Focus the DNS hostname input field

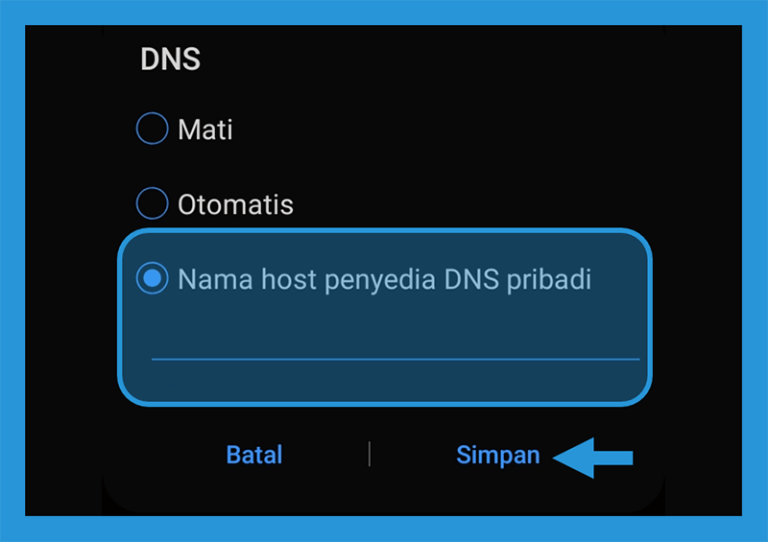[x=395, y=340]
